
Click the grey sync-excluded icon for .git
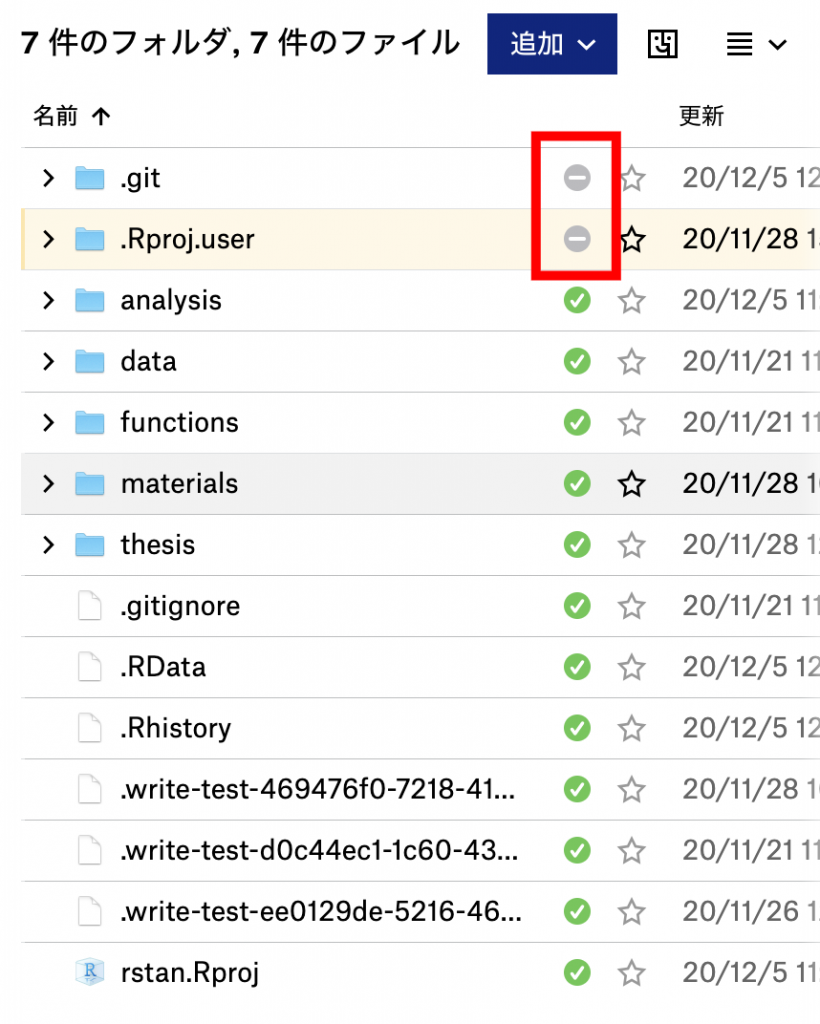coord(577,179)
